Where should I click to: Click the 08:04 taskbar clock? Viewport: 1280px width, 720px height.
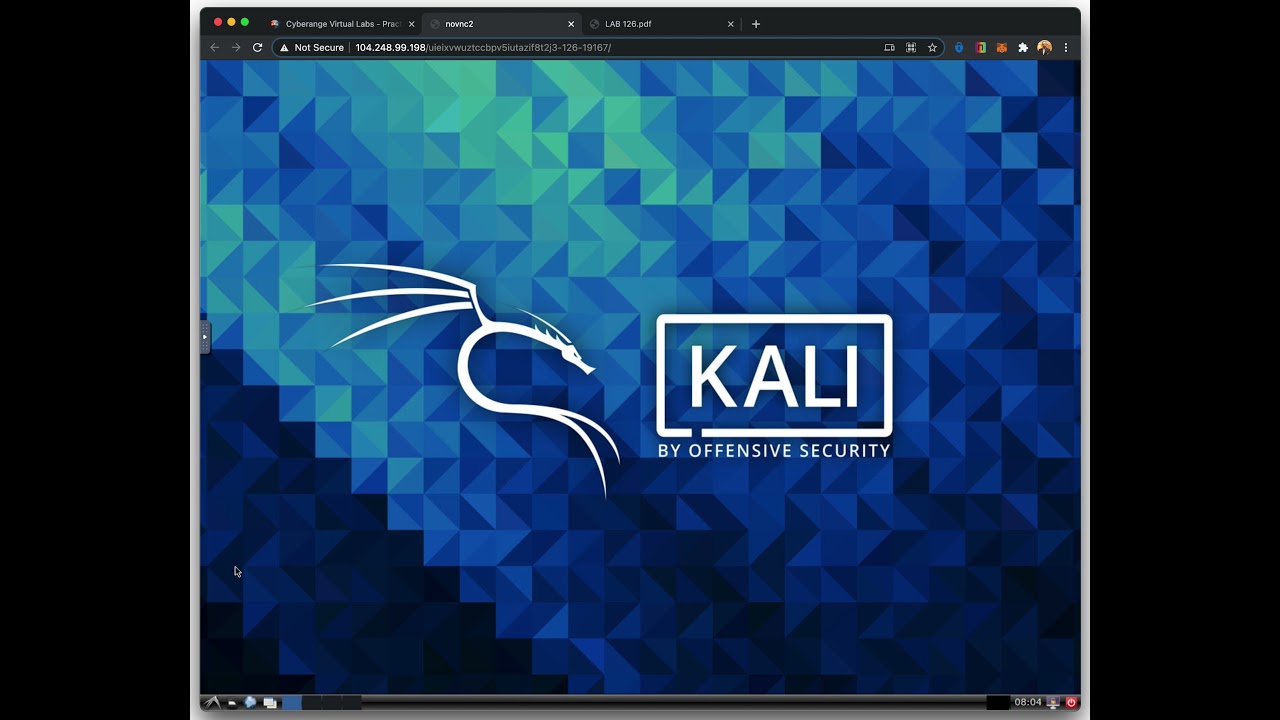(1028, 703)
